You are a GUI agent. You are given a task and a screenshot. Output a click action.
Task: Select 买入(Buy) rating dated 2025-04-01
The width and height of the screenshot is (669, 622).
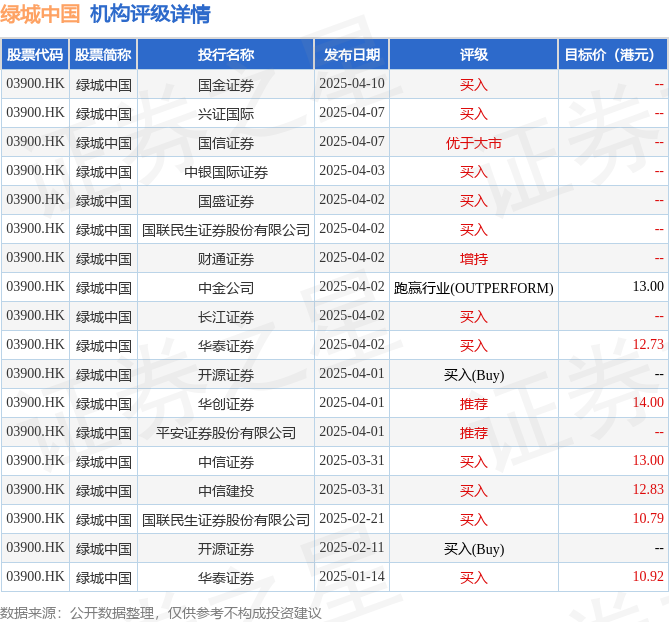[x=474, y=375]
